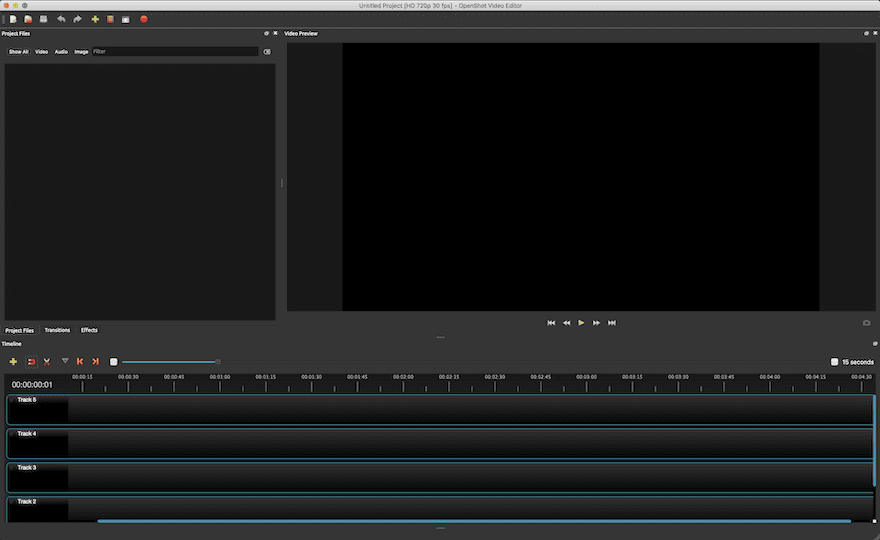This screenshot has height=540, width=880.
Task: Undock the Video Preview panel
Action: click(866, 33)
